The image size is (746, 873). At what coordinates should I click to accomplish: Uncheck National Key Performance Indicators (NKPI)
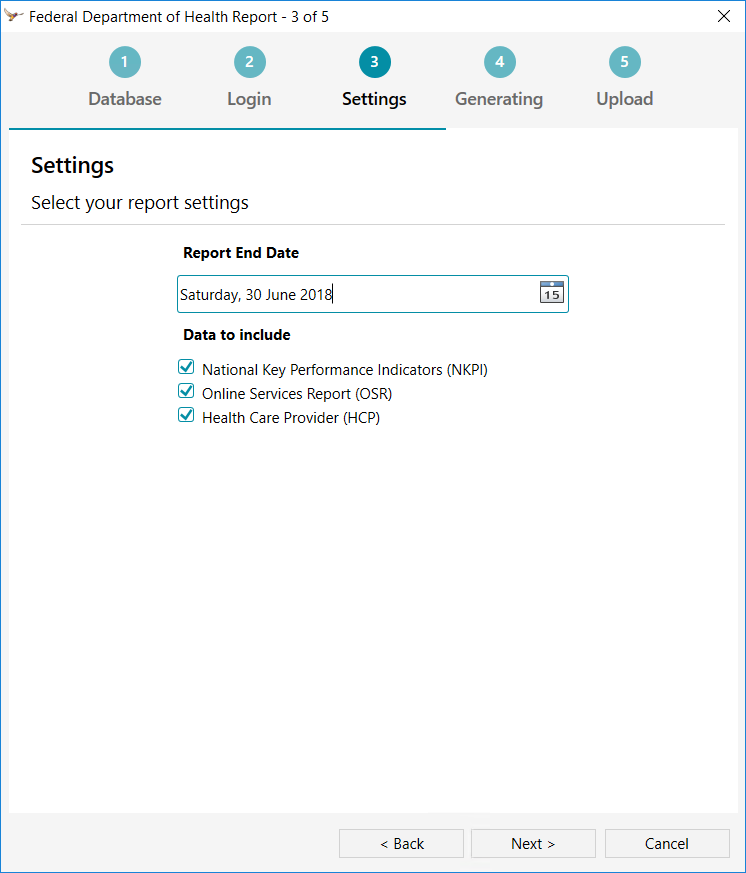(x=186, y=367)
